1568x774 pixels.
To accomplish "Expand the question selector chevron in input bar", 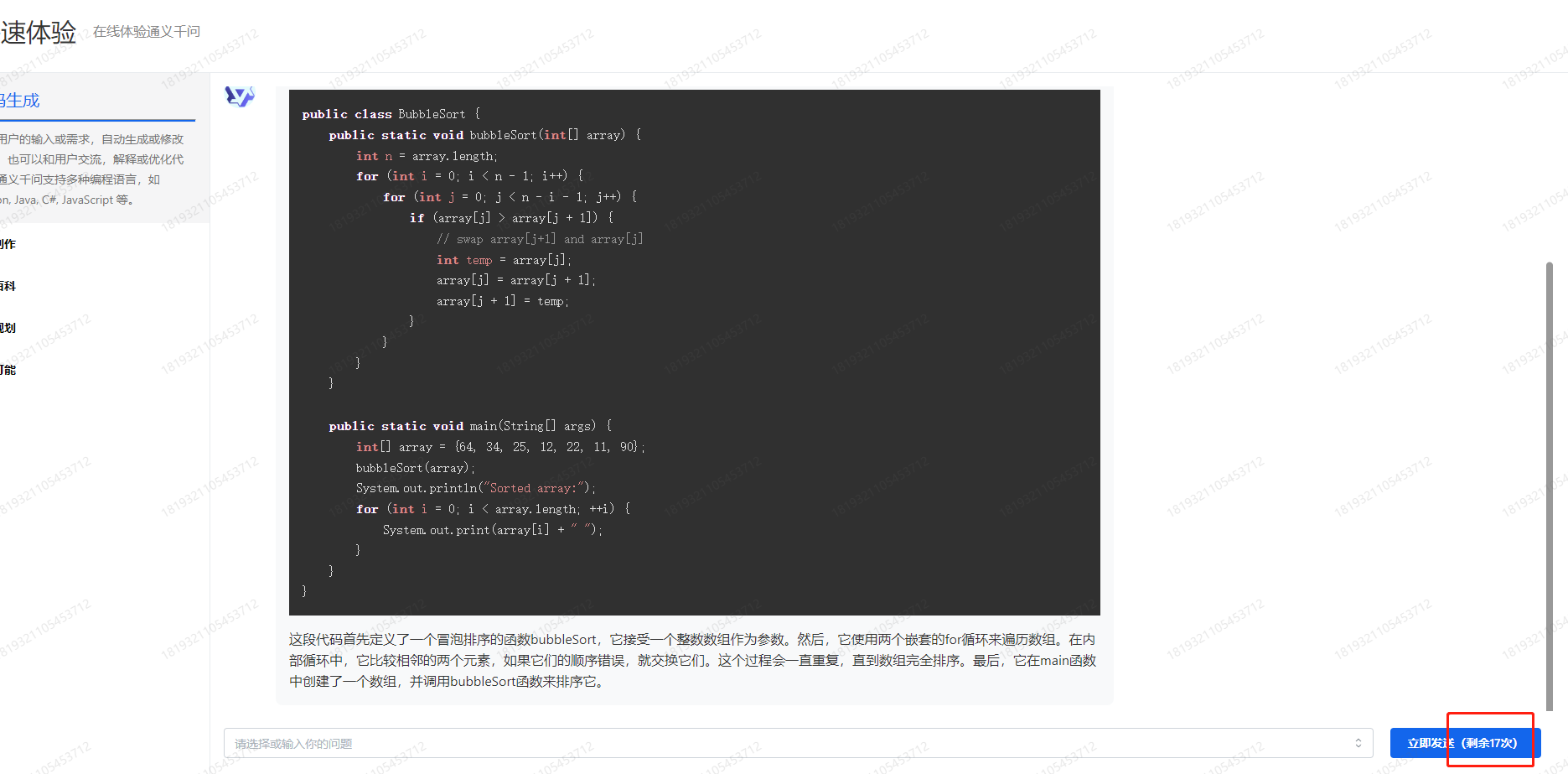I will click(x=1359, y=743).
